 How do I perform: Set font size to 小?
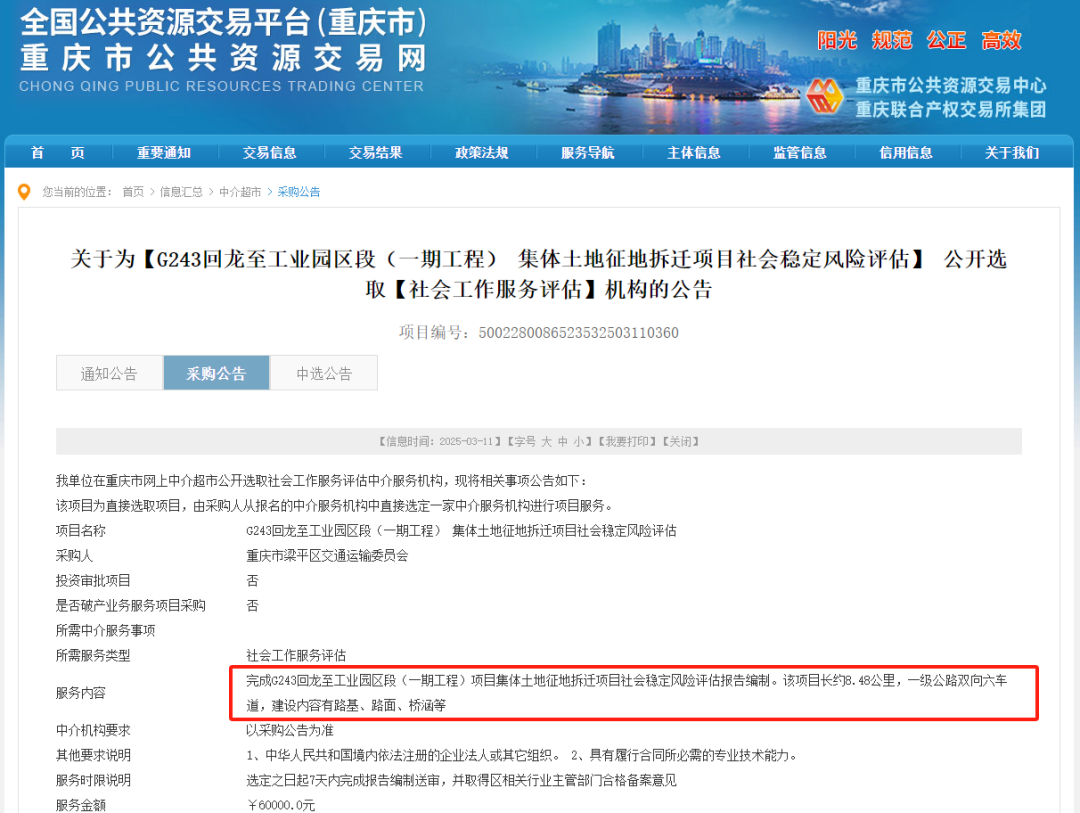tap(579, 442)
